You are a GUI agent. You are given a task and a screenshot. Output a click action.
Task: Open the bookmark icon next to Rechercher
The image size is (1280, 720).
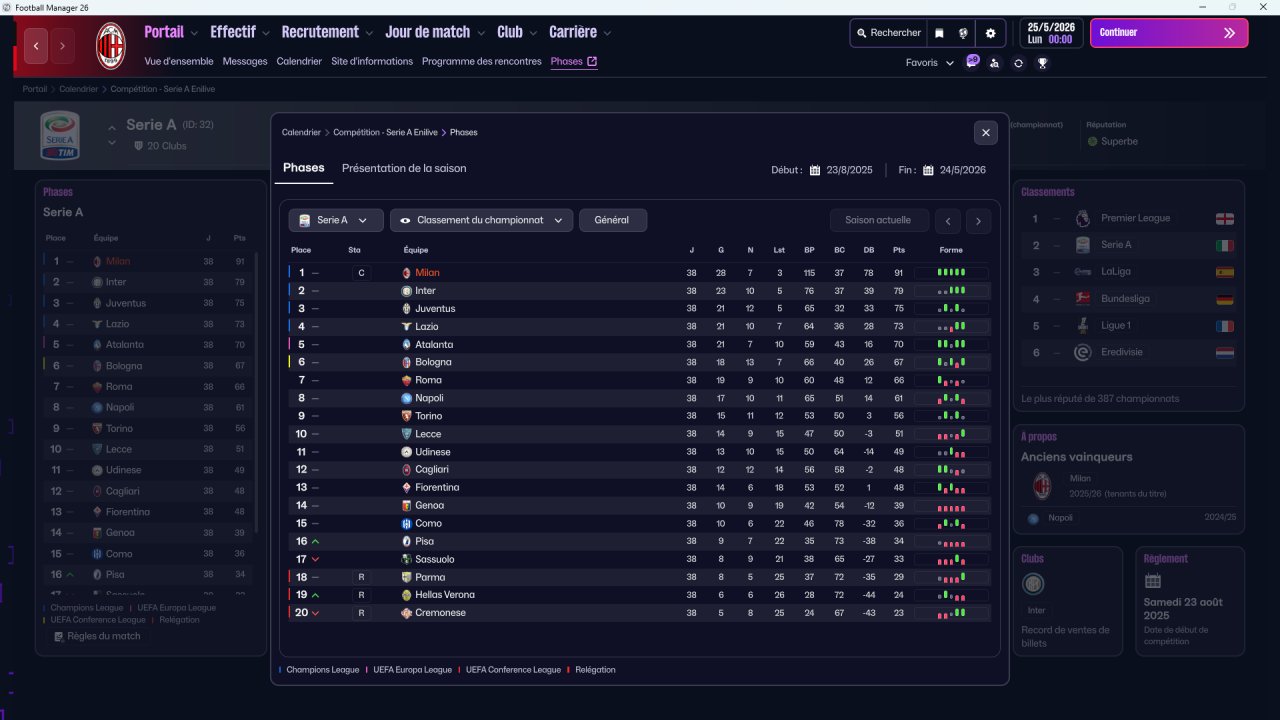coord(939,33)
